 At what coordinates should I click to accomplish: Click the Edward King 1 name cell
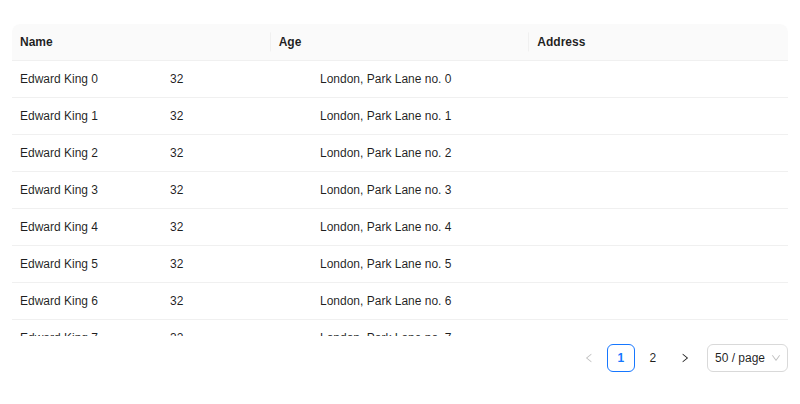(x=59, y=116)
